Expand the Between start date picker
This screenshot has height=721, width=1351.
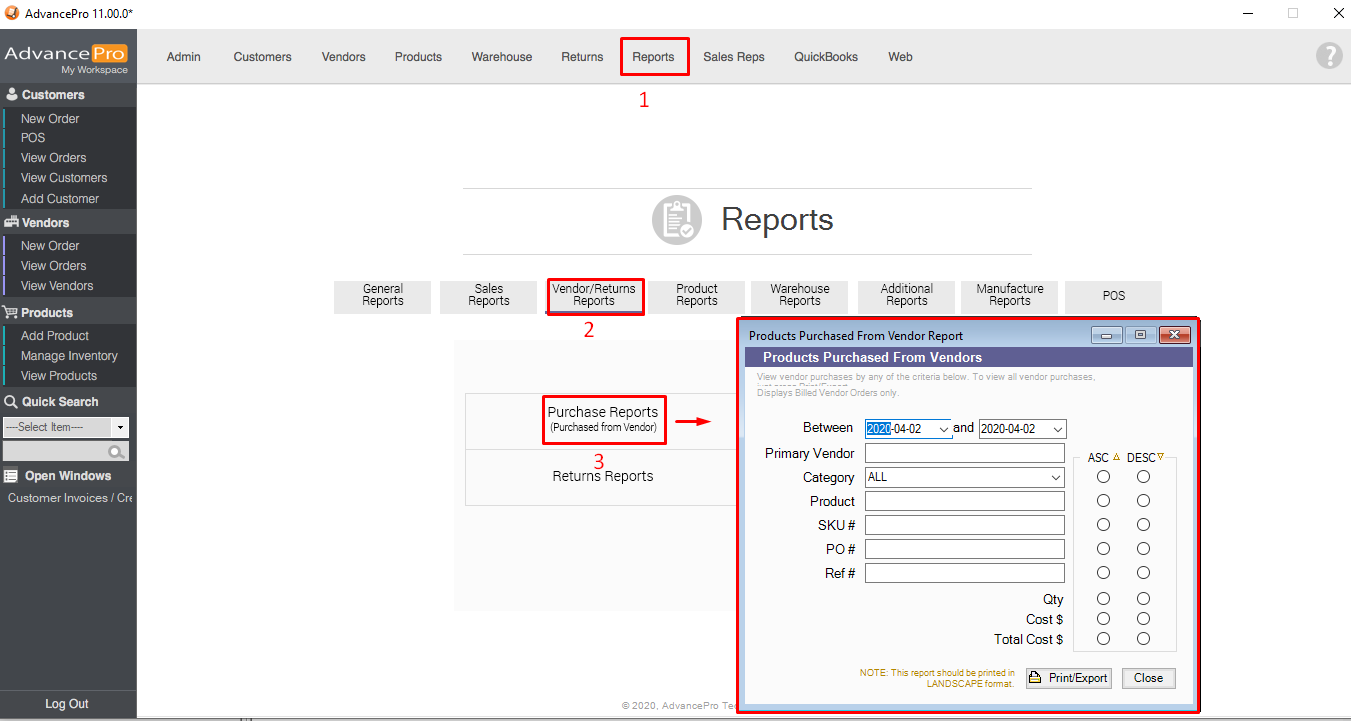click(x=943, y=429)
